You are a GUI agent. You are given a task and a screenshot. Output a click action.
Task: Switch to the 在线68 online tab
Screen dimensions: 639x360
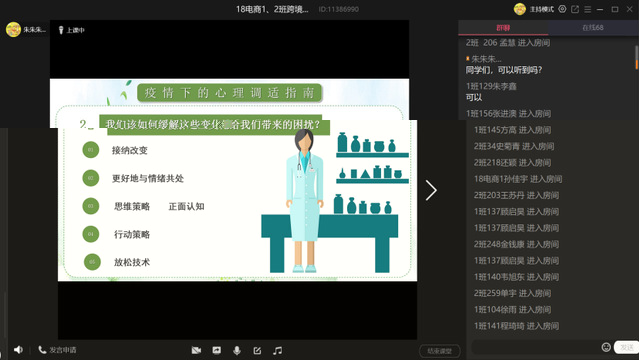pyautogui.click(x=593, y=28)
